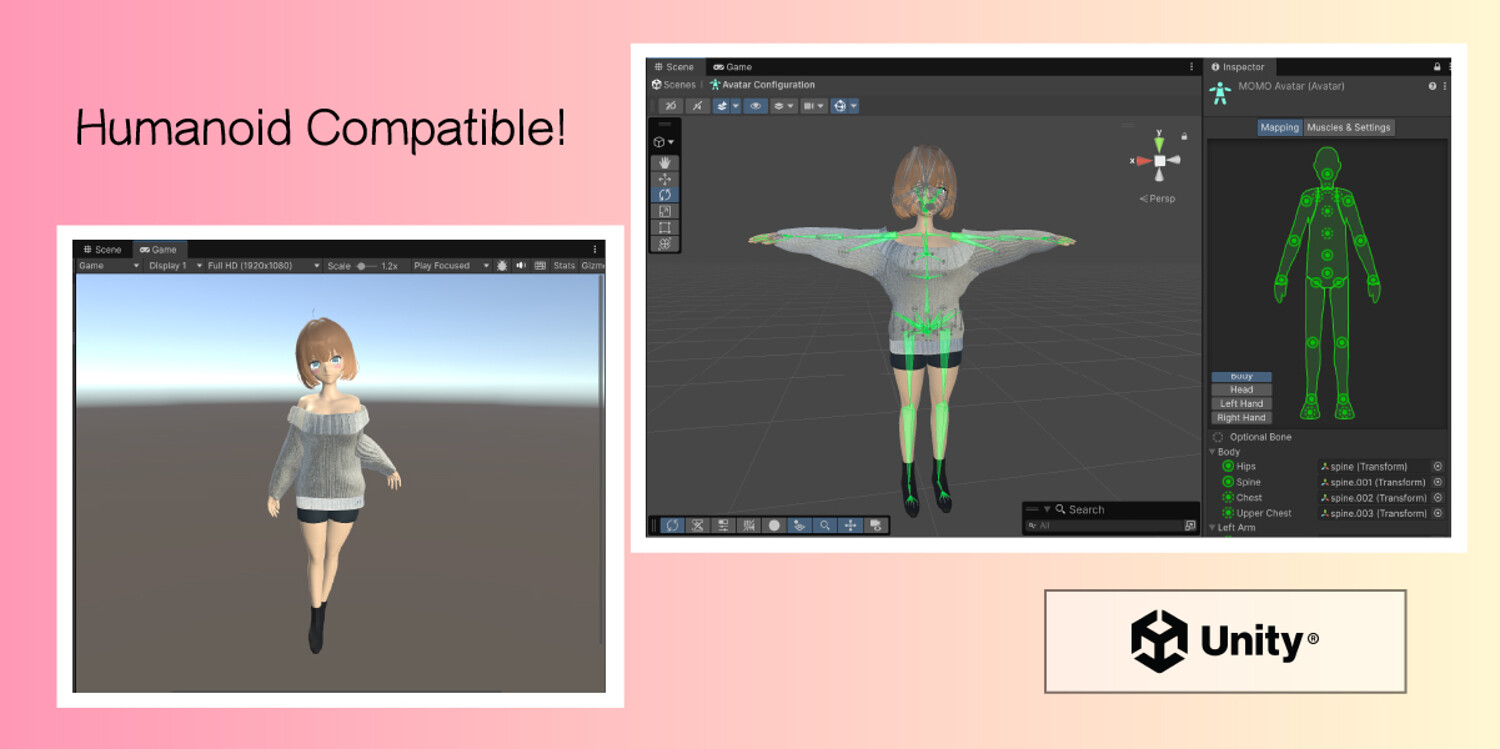The height and width of the screenshot is (749, 1500).
Task: Collapse the Body bone section
Action: coord(1212,452)
